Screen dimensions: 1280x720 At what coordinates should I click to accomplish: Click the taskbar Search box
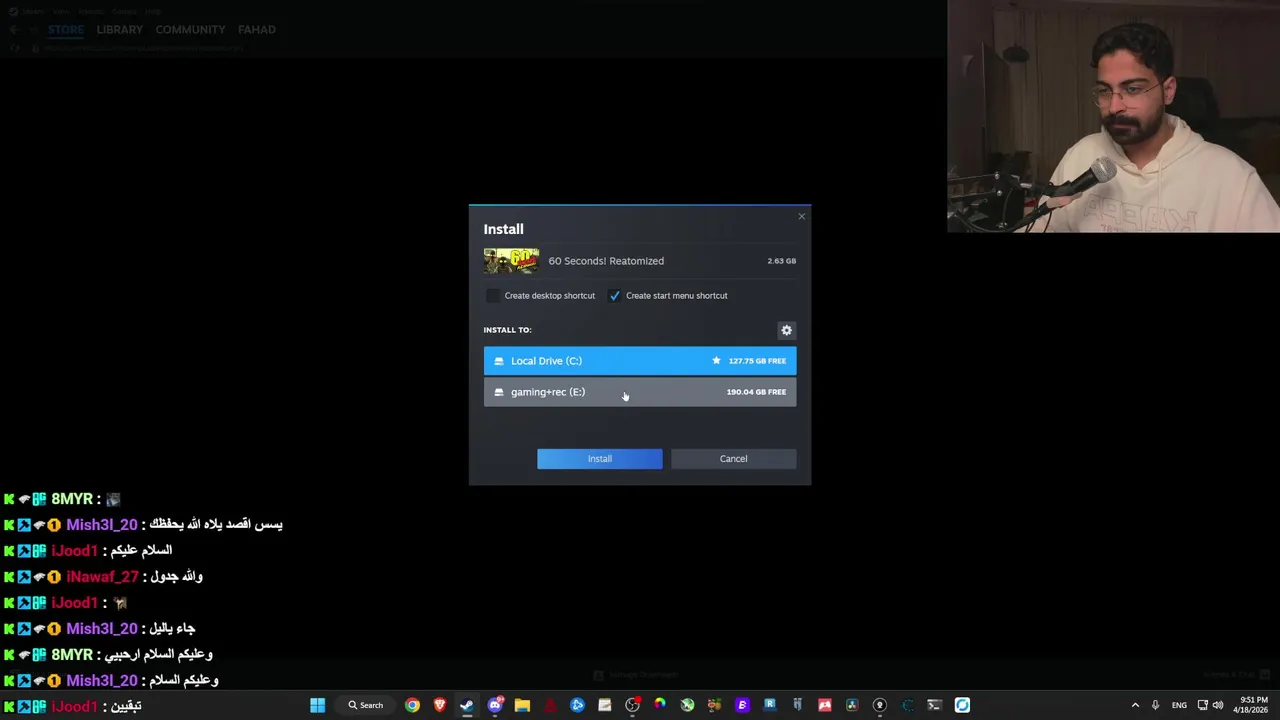coord(366,705)
